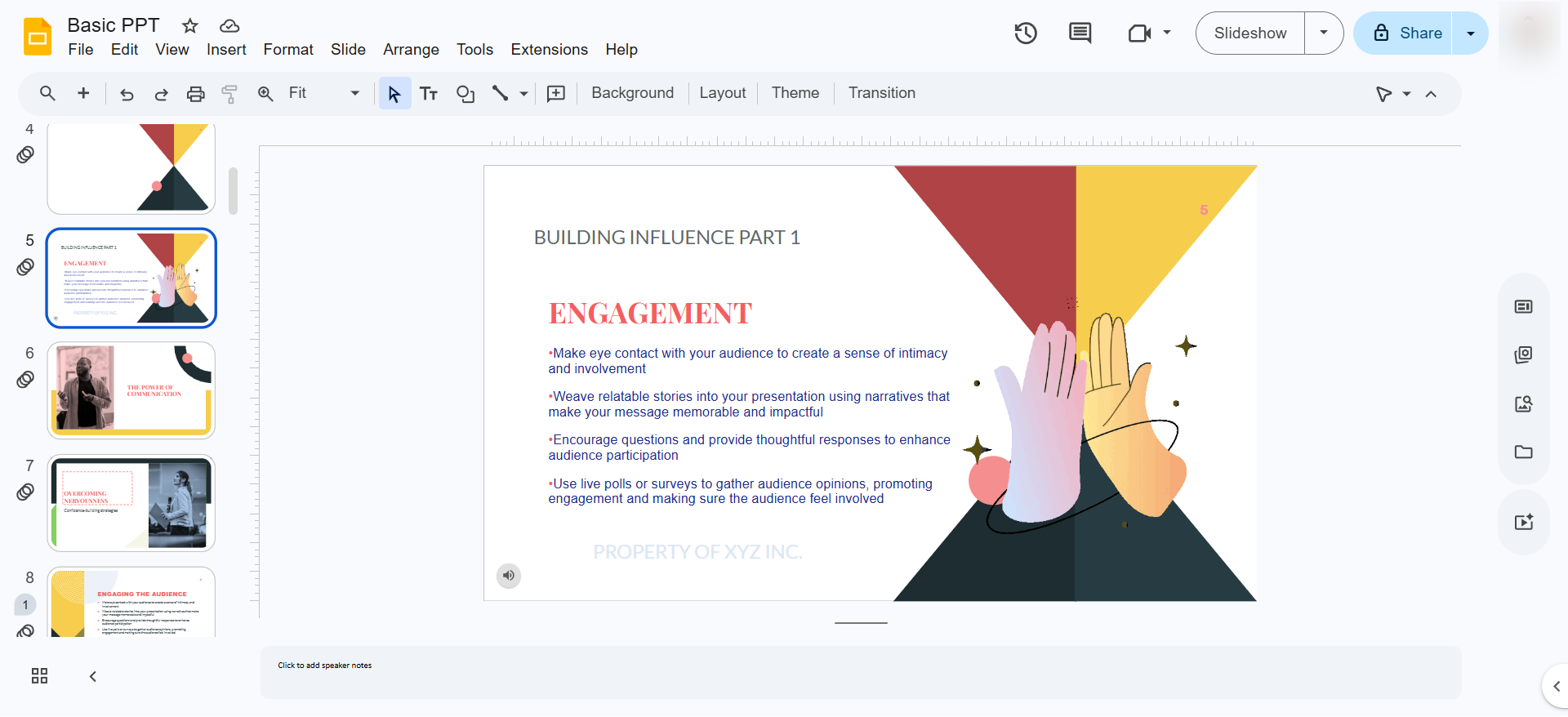The width and height of the screenshot is (1568, 717).
Task: Open version history clock icon
Action: point(1026,33)
